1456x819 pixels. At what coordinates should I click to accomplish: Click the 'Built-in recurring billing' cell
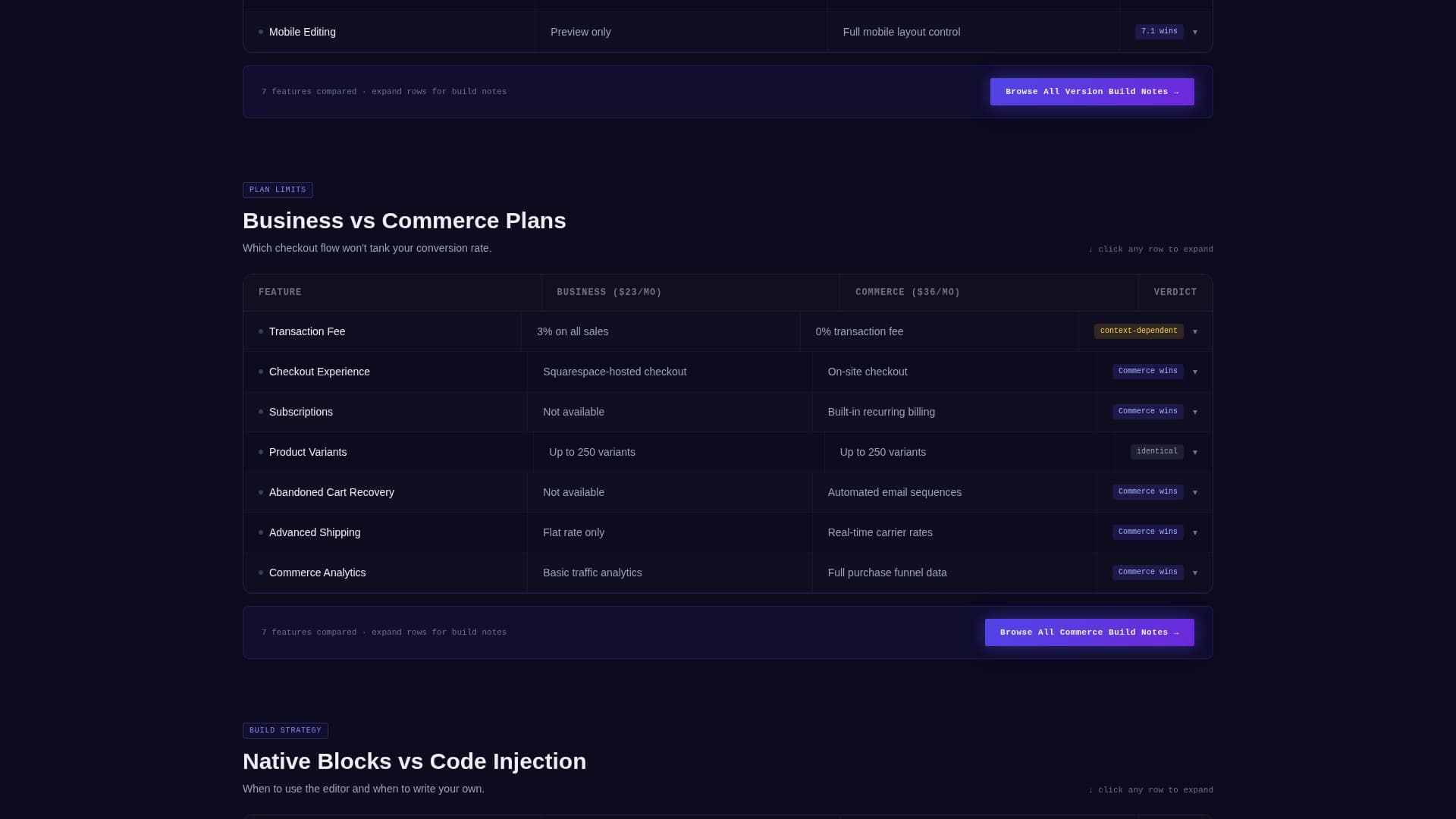tap(955, 412)
